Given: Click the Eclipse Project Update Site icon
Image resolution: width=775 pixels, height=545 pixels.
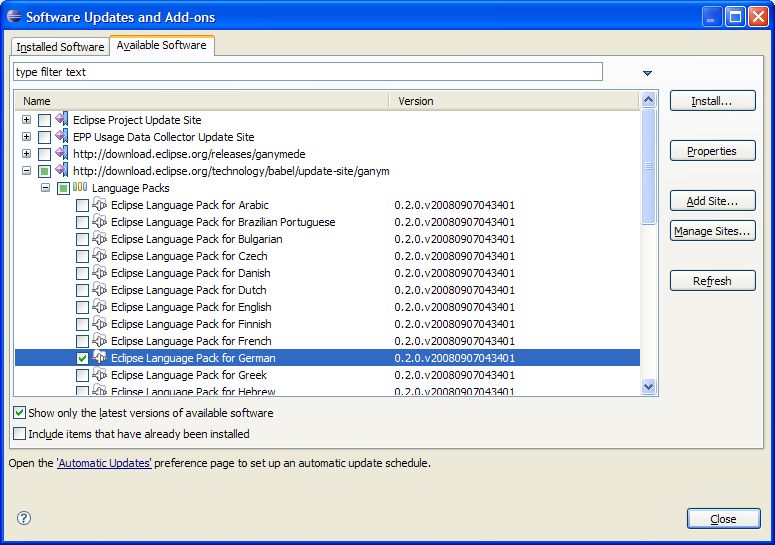Looking at the screenshot, I should tap(62, 119).
